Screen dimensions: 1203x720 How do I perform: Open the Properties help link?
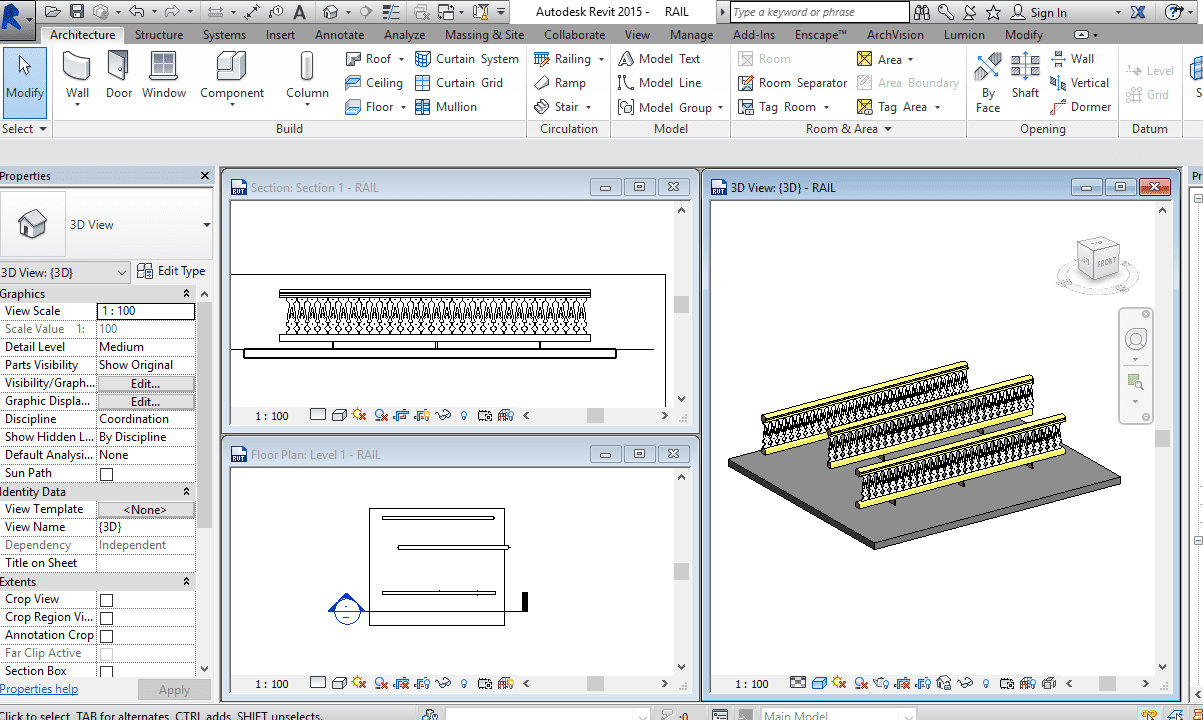coord(39,689)
